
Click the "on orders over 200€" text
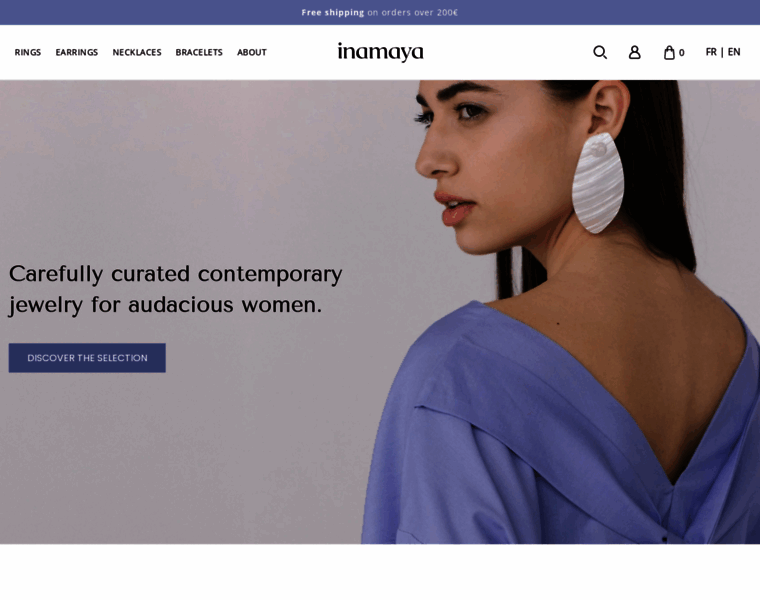(412, 12)
